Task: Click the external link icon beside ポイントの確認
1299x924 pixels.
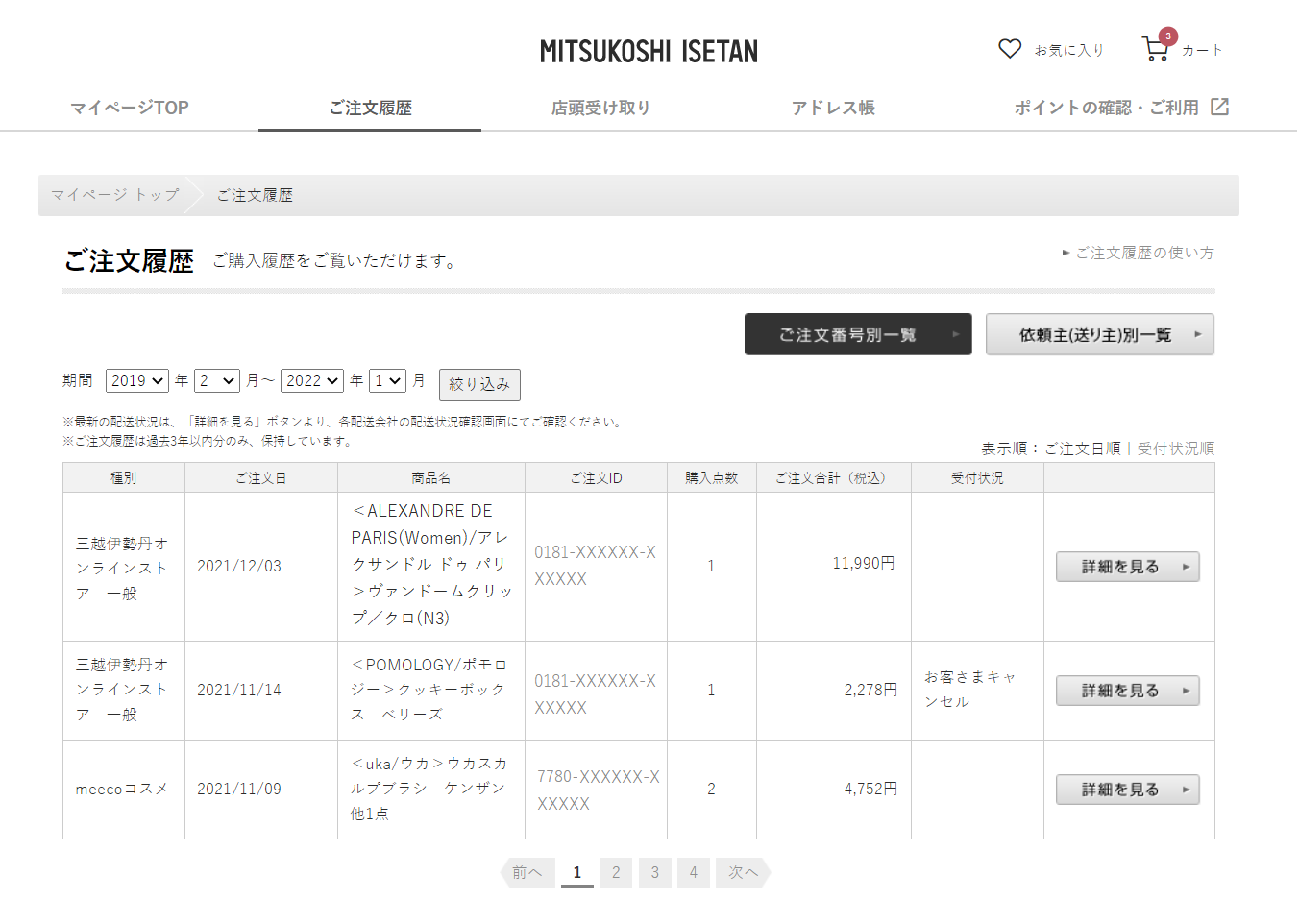Action: (1219, 107)
